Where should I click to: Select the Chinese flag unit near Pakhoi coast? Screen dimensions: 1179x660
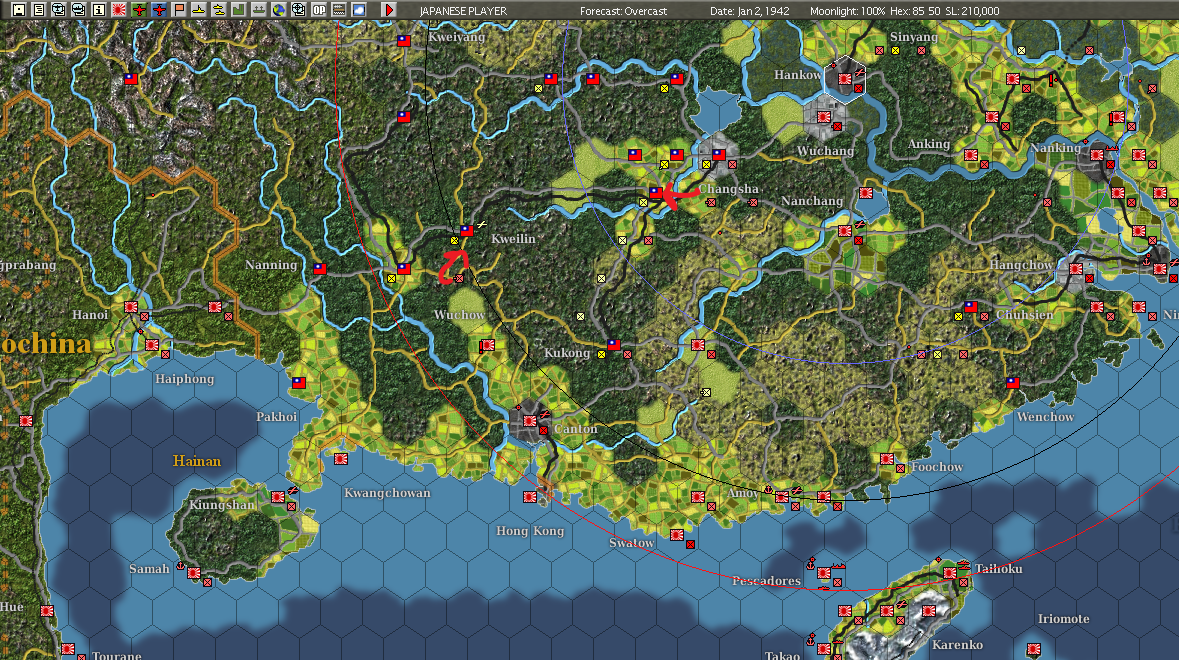pos(299,383)
